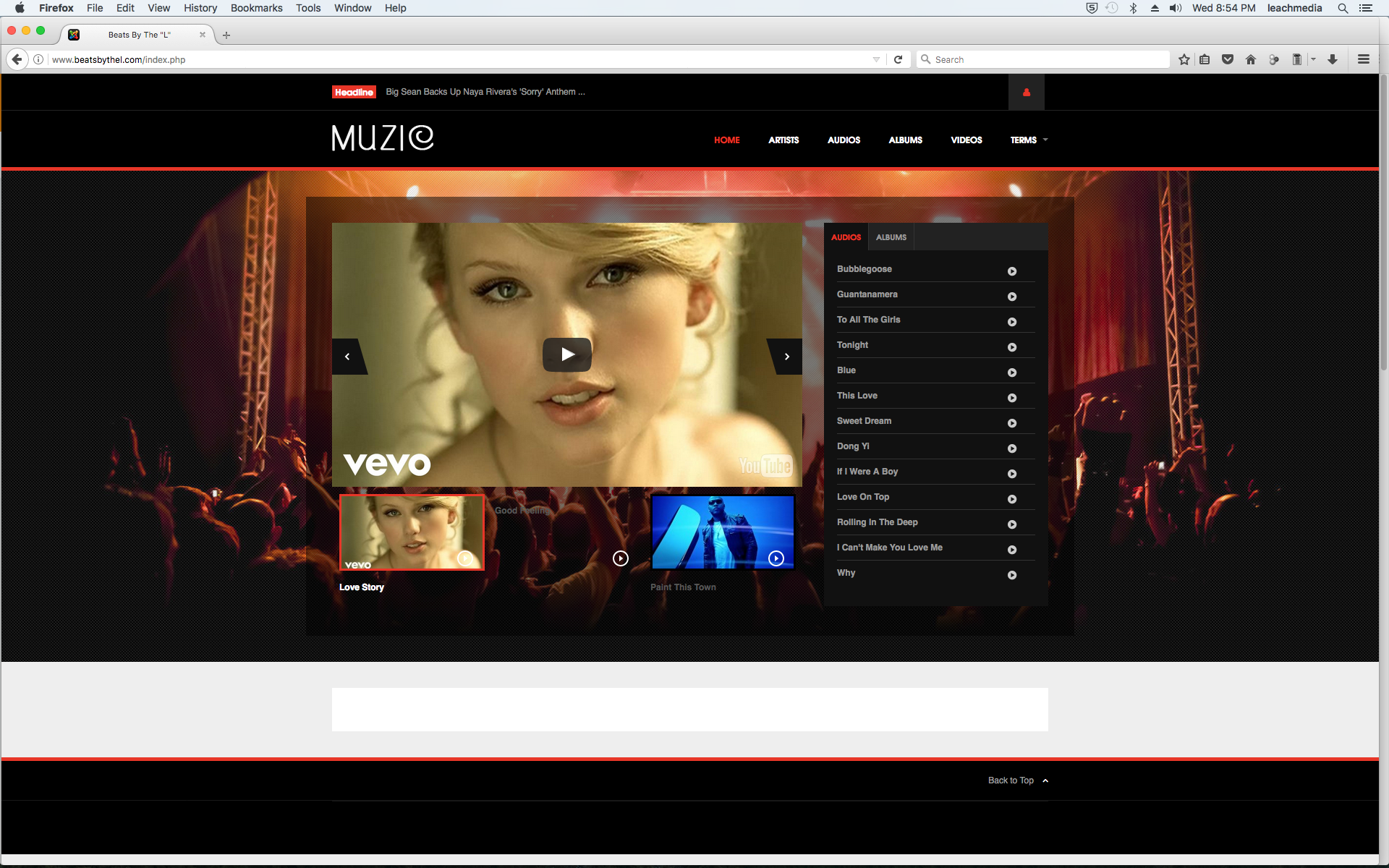This screenshot has height=868, width=1389.
Task: Go to next video slide arrow
Action: (x=786, y=357)
